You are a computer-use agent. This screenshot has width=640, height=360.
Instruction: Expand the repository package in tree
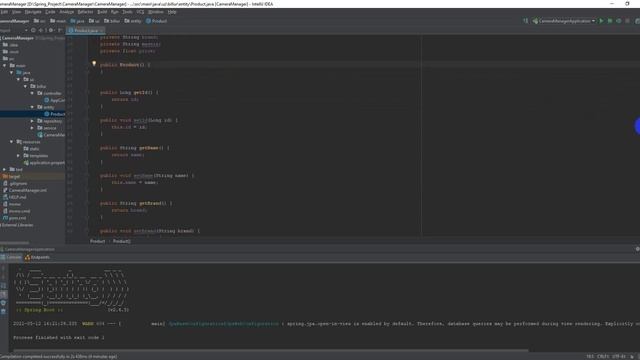click(32, 121)
